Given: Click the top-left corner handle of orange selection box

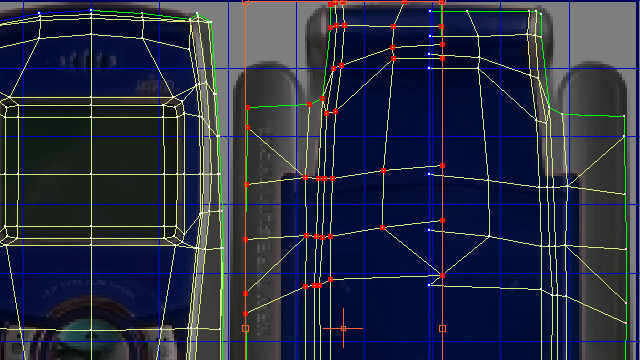Looking at the screenshot, I should pos(245,2).
